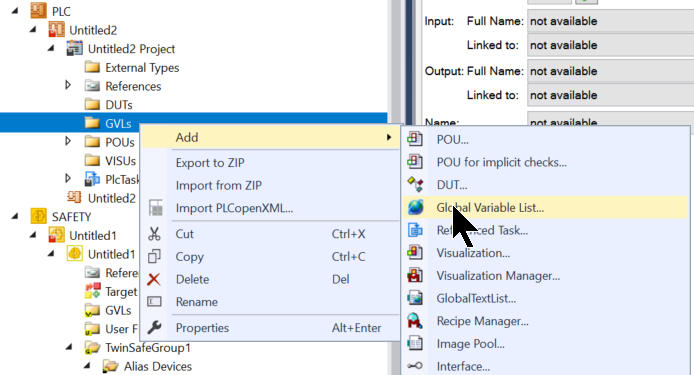Image resolution: width=694 pixels, height=375 pixels.
Task: Click the Output Linked to field
Action: pos(611,95)
